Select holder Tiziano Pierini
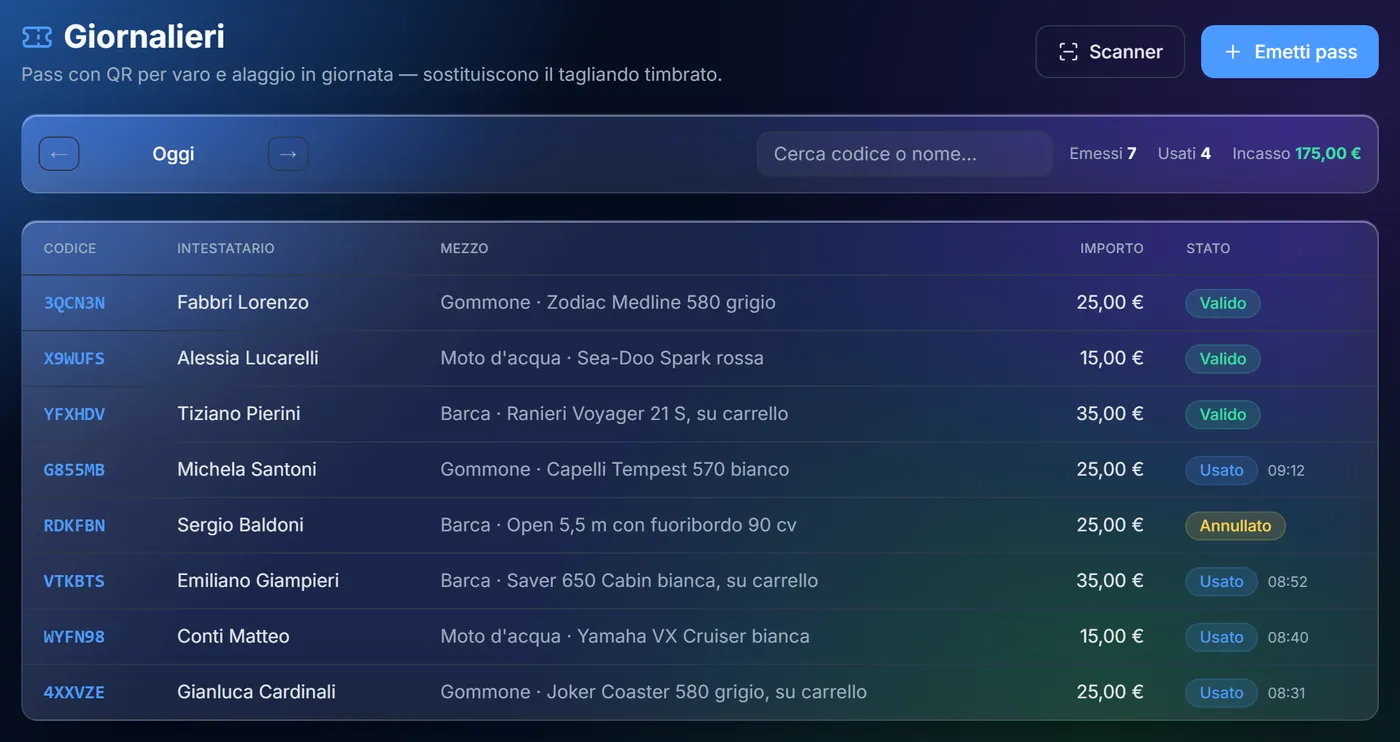 (239, 413)
